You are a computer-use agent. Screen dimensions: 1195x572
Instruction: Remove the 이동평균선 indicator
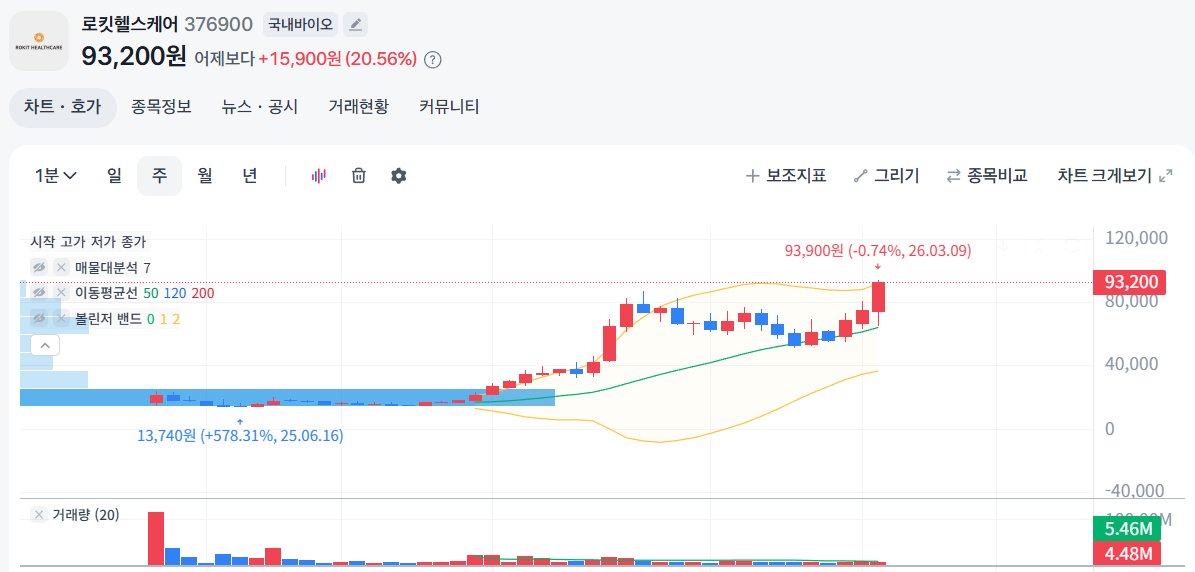pyautogui.click(x=62, y=293)
